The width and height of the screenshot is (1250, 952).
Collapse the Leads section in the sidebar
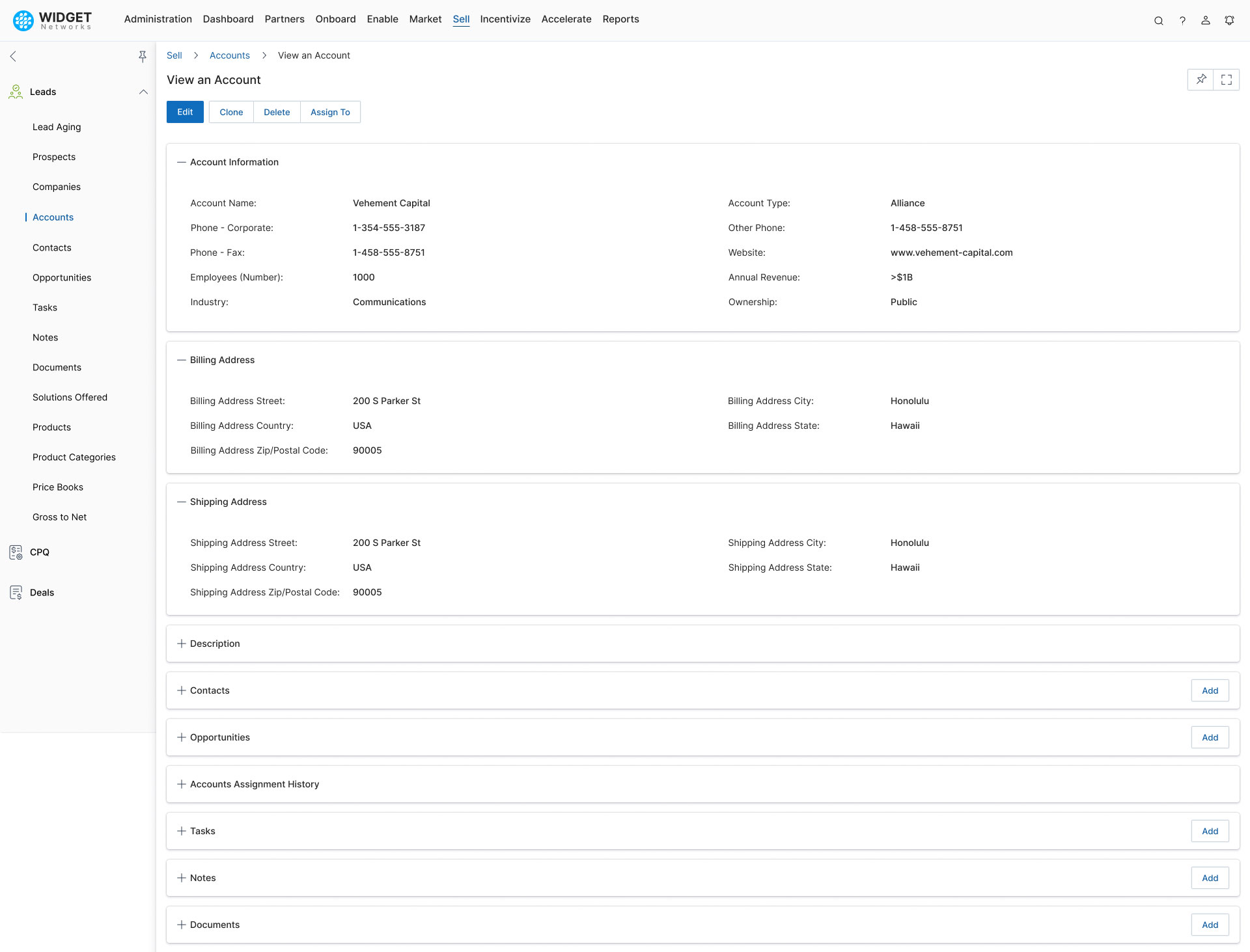point(143,92)
